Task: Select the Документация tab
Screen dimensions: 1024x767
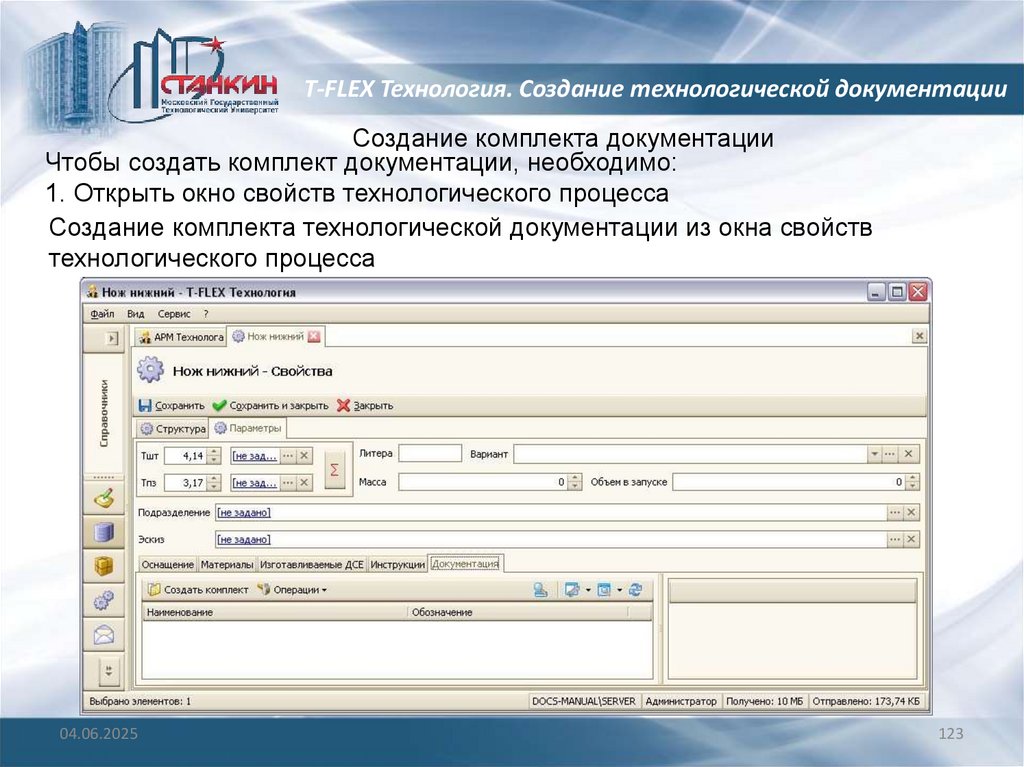Action: pyautogui.click(x=465, y=563)
